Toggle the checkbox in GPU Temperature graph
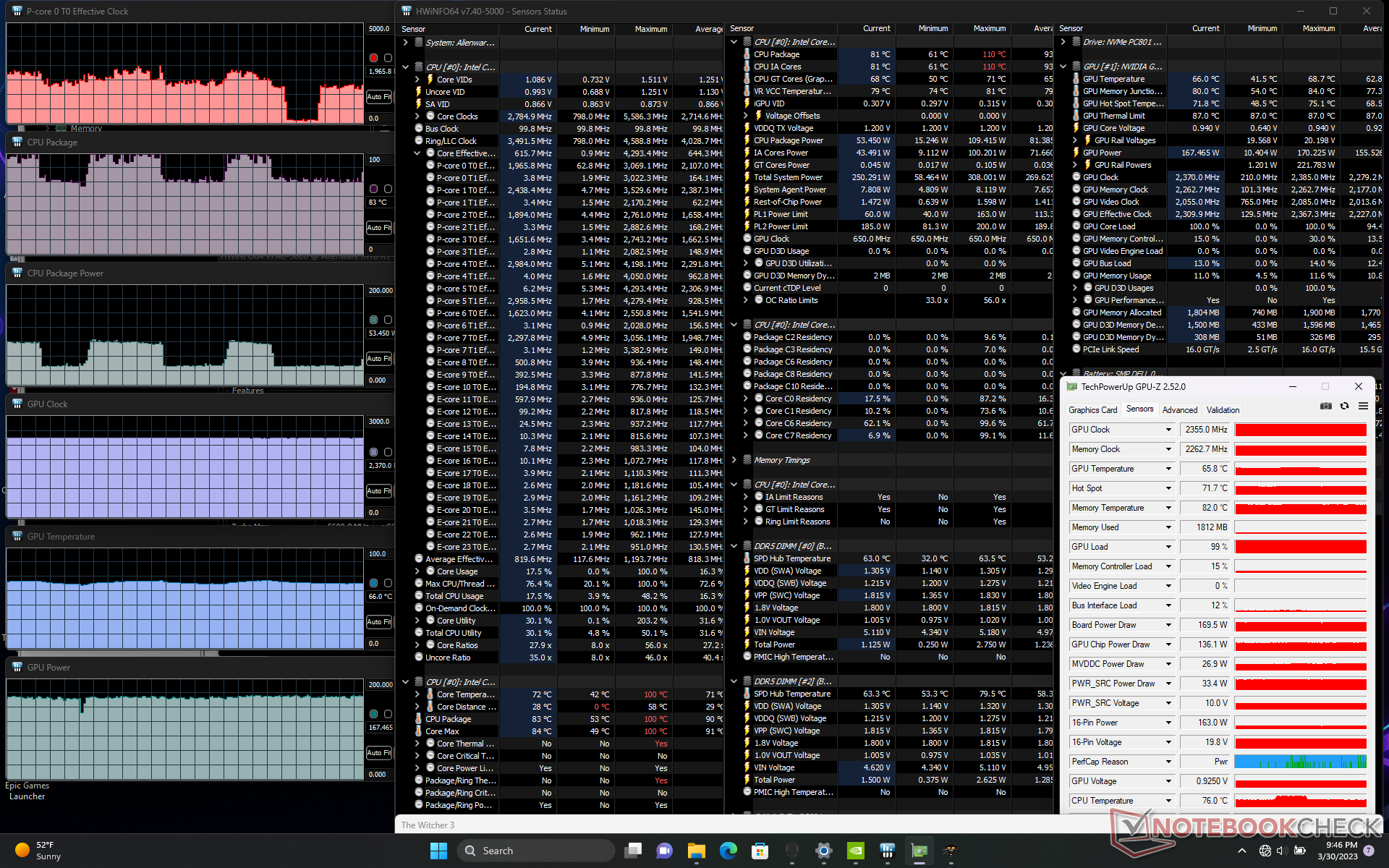This screenshot has height=868, width=1389. (x=388, y=583)
